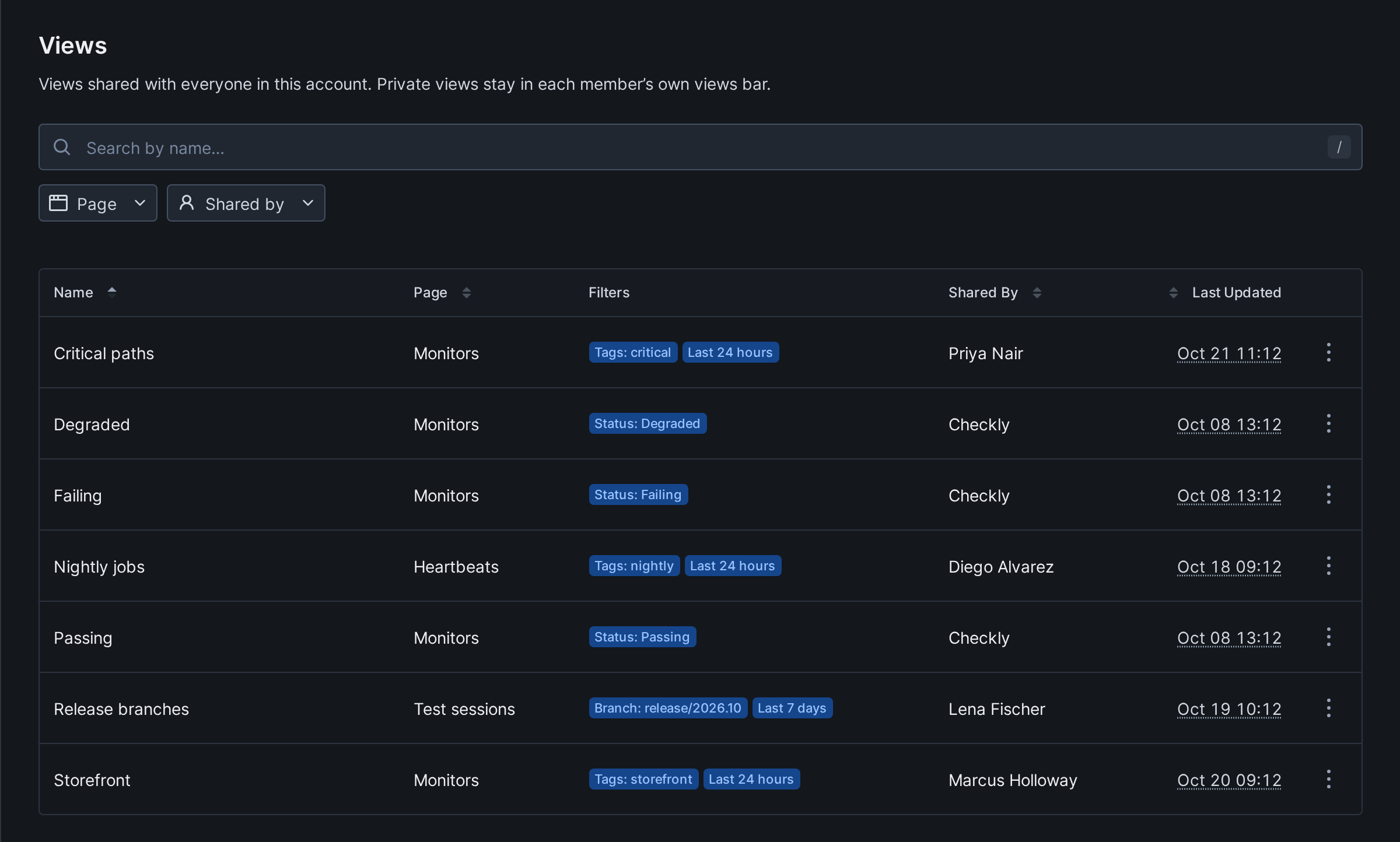The image size is (1400, 842).
Task: Open more options for Storefront view
Action: click(1329, 779)
